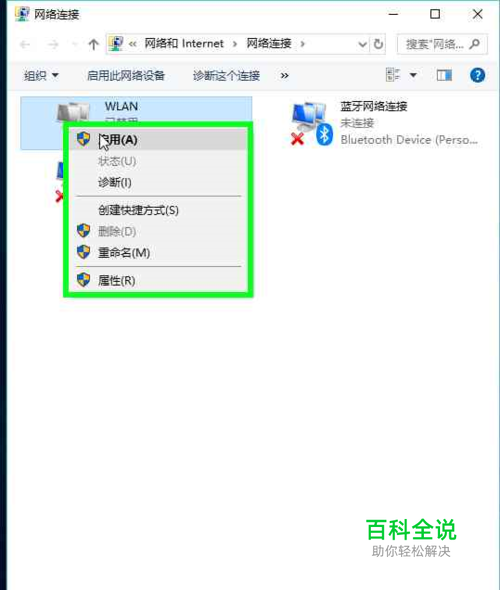Go up one folder level arrow
Image resolution: width=500 pixels, height=590 pixels.
(93, 44)
